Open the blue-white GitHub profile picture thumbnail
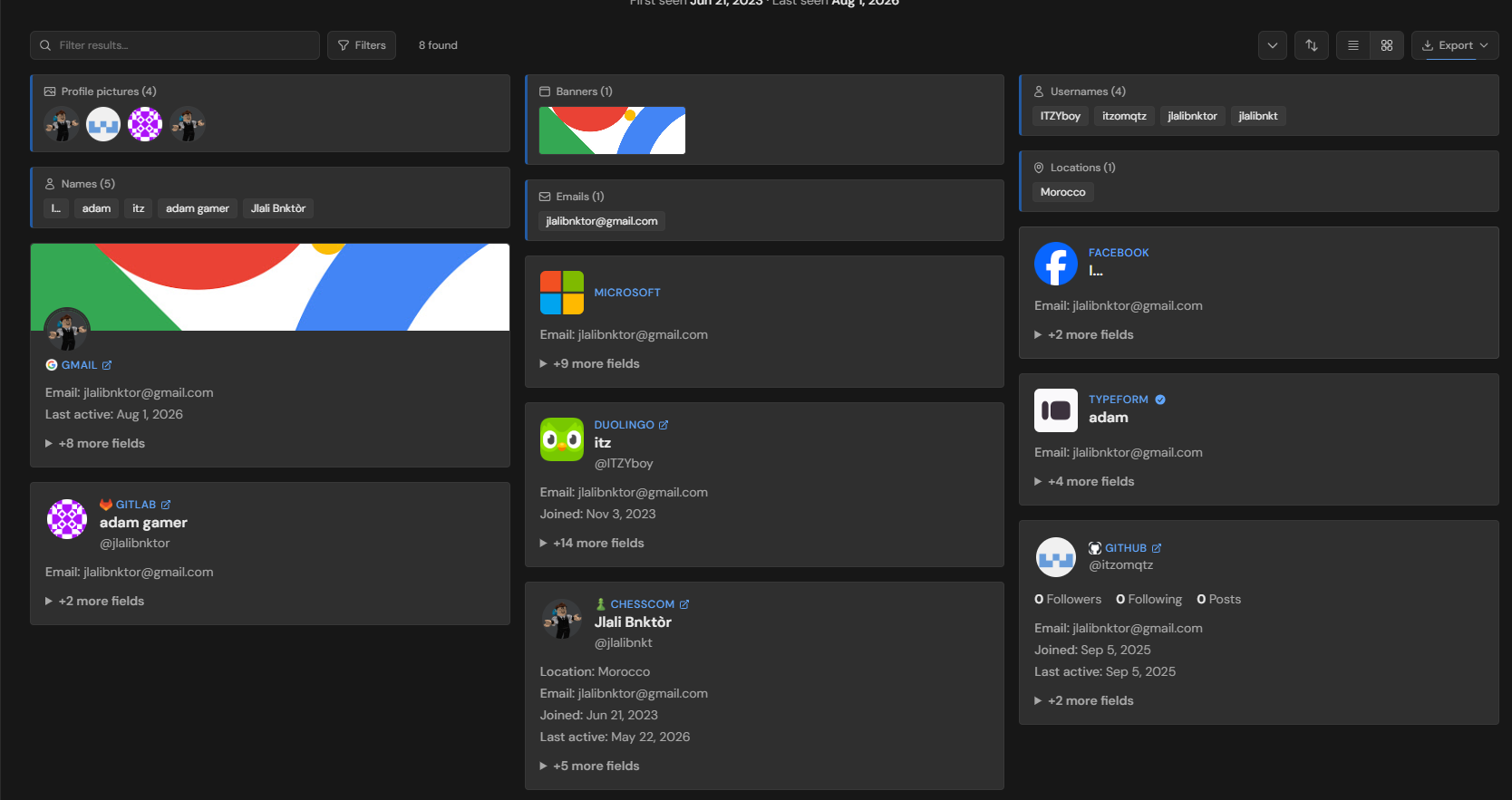This screenshot has height=800, width=1512. click(103, 124)
